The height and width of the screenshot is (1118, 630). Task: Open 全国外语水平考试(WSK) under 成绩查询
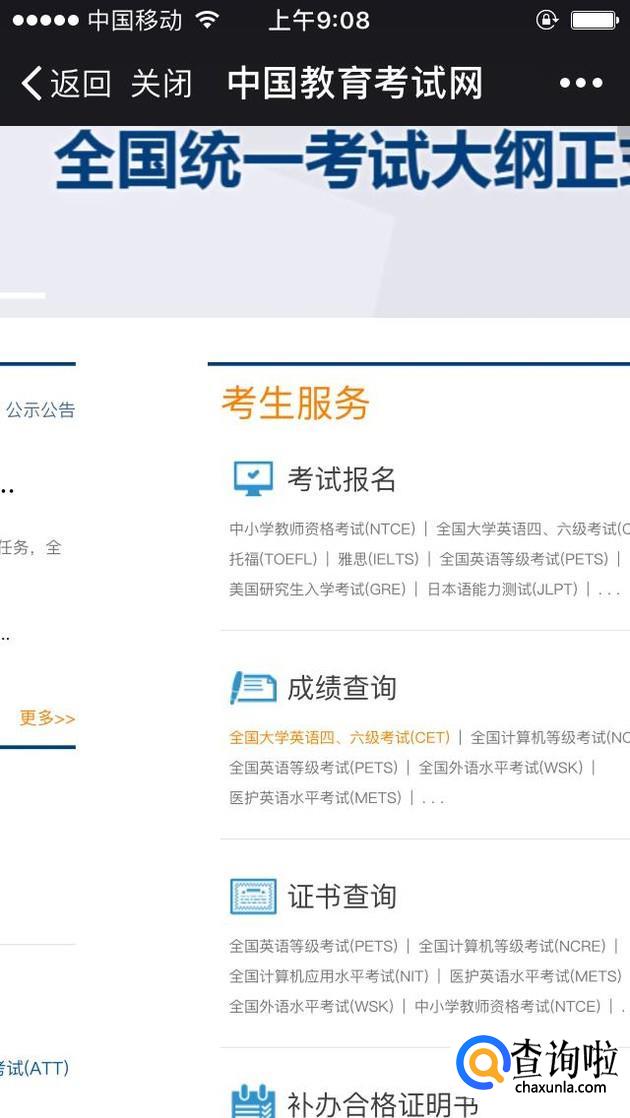500,767
